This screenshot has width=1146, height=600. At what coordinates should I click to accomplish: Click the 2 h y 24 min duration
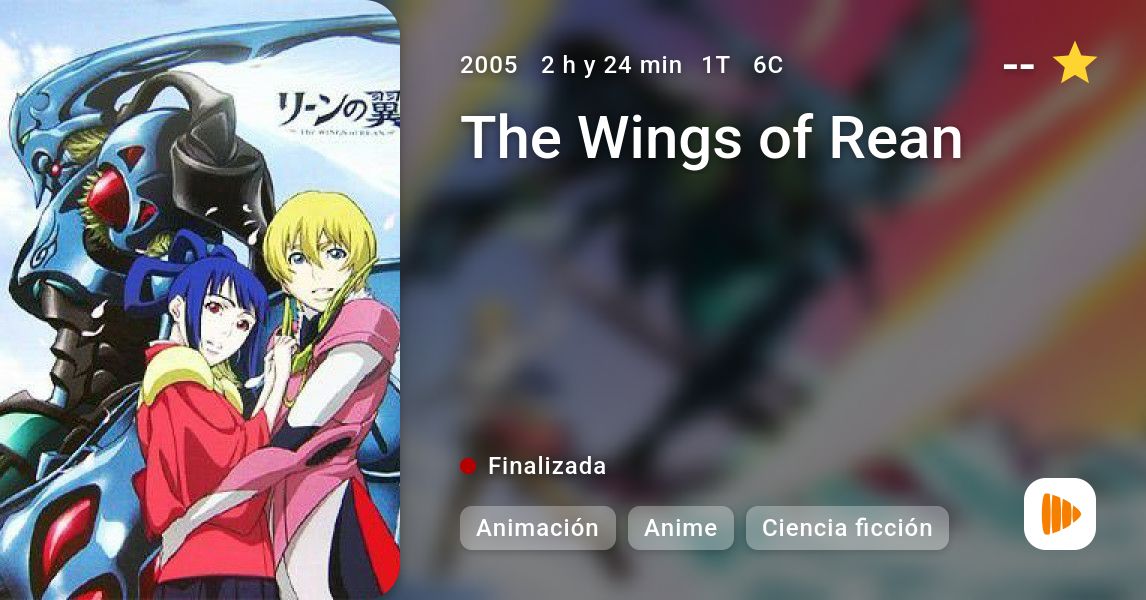point(611,65)
